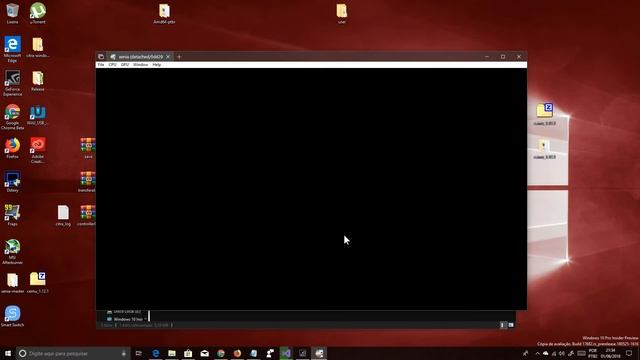Open the Window menu in xenia

[x=140, y=64]
